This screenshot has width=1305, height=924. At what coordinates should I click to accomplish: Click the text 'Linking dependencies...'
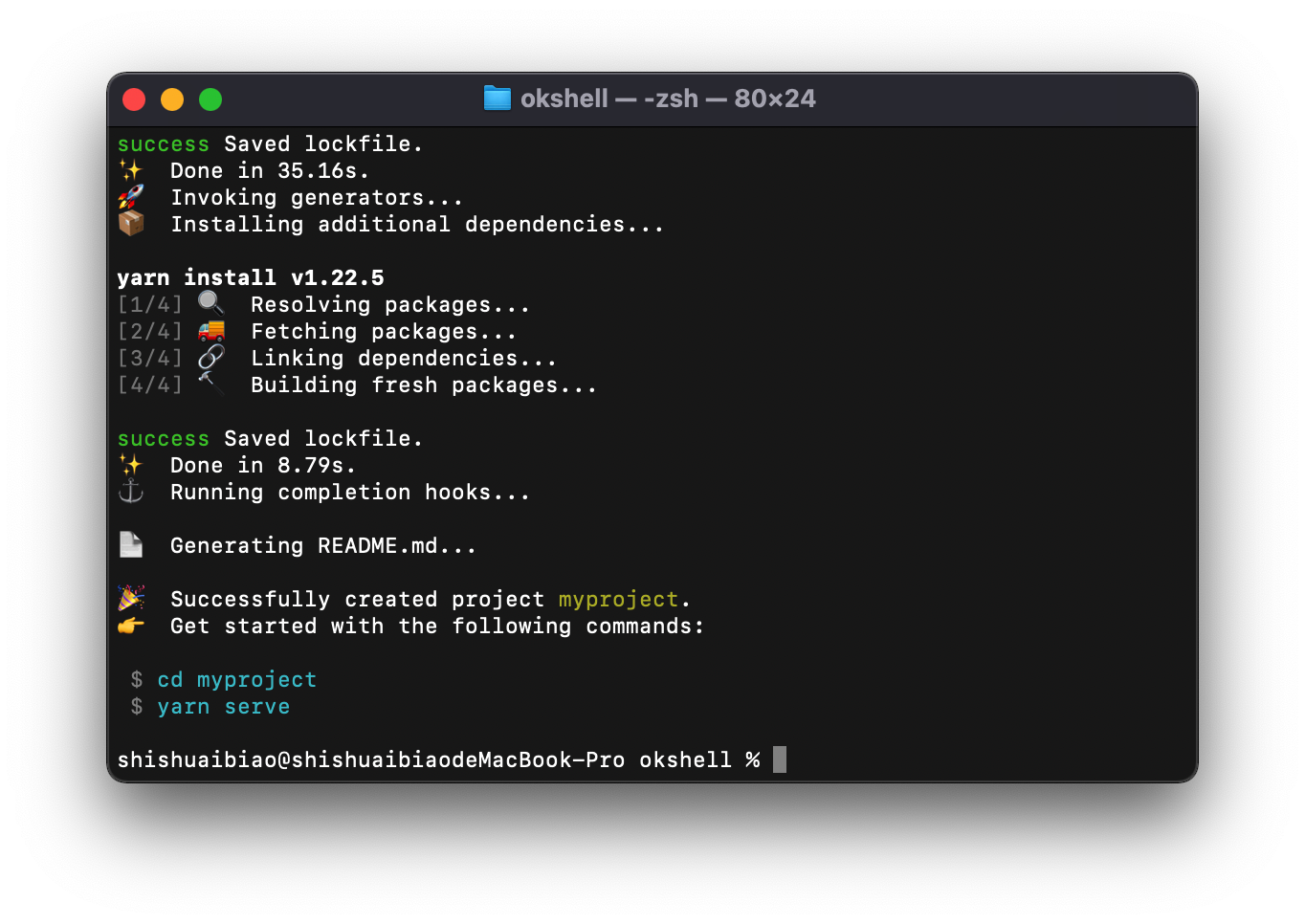(x=404, y=358)
